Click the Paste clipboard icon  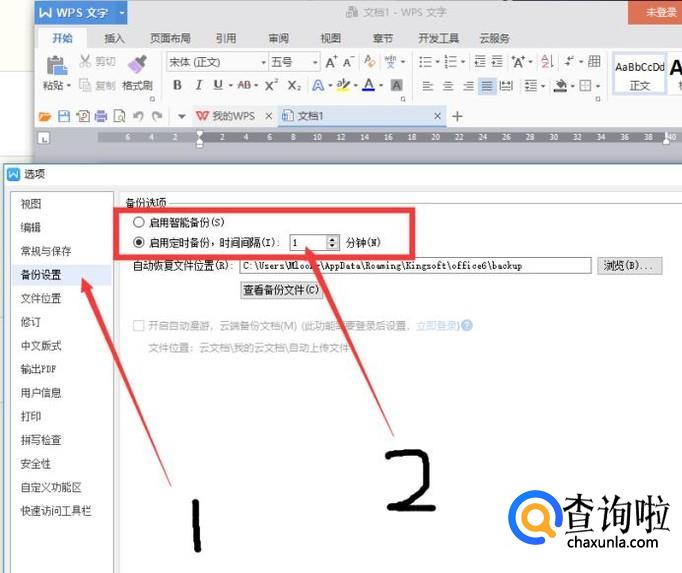[56, 66]
